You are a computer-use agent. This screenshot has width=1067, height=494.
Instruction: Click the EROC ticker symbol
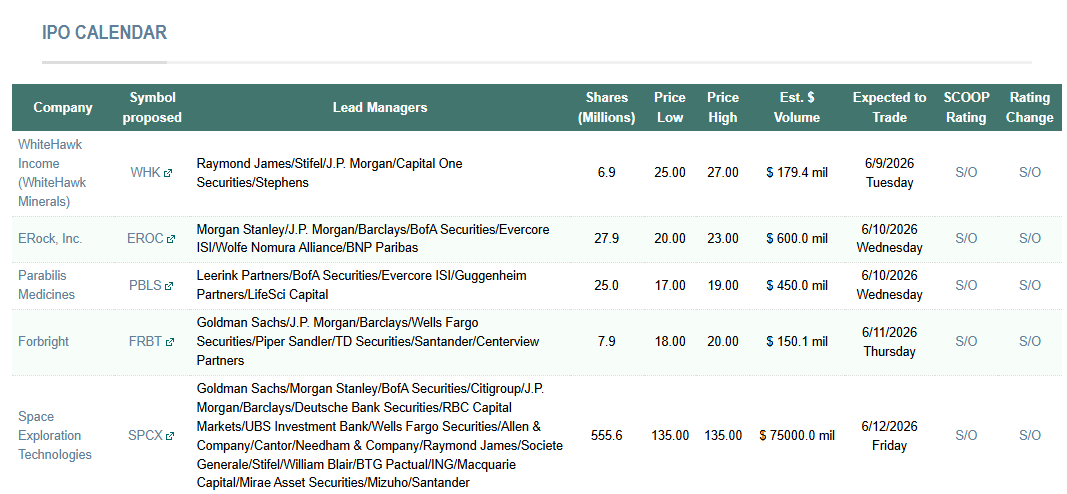pyautogui.click(x=146, y=238)
